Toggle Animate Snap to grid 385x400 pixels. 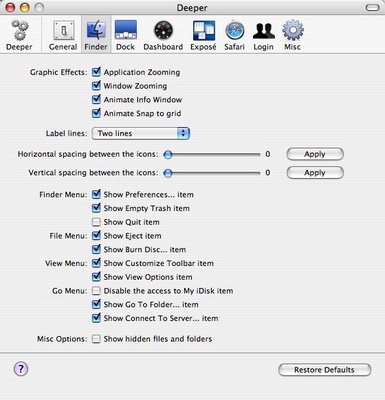click(96, 113)
